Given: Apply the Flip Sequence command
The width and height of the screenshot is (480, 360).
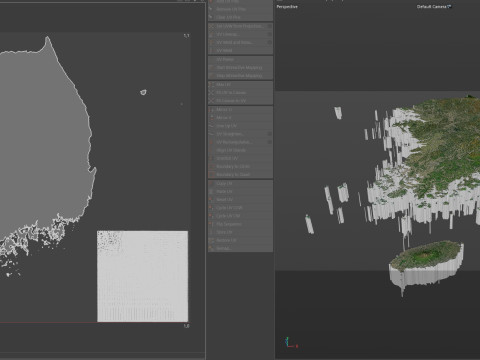Looking at the screenshot, I should (240, 224).
